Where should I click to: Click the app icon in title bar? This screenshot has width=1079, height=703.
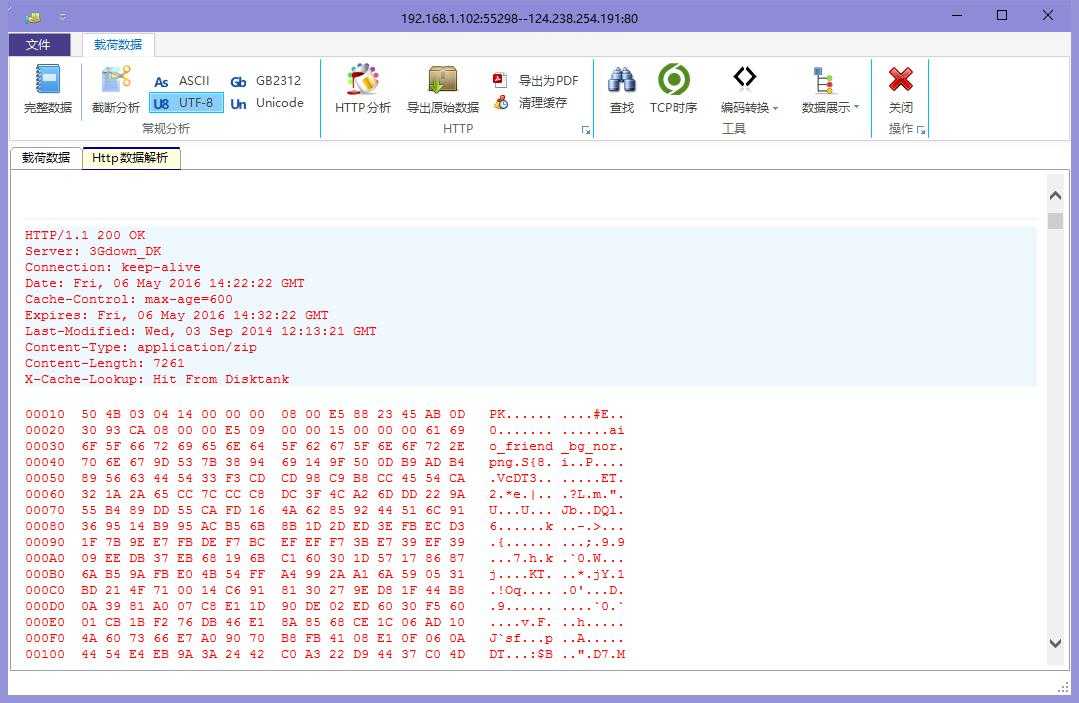(x=32, y=17)
